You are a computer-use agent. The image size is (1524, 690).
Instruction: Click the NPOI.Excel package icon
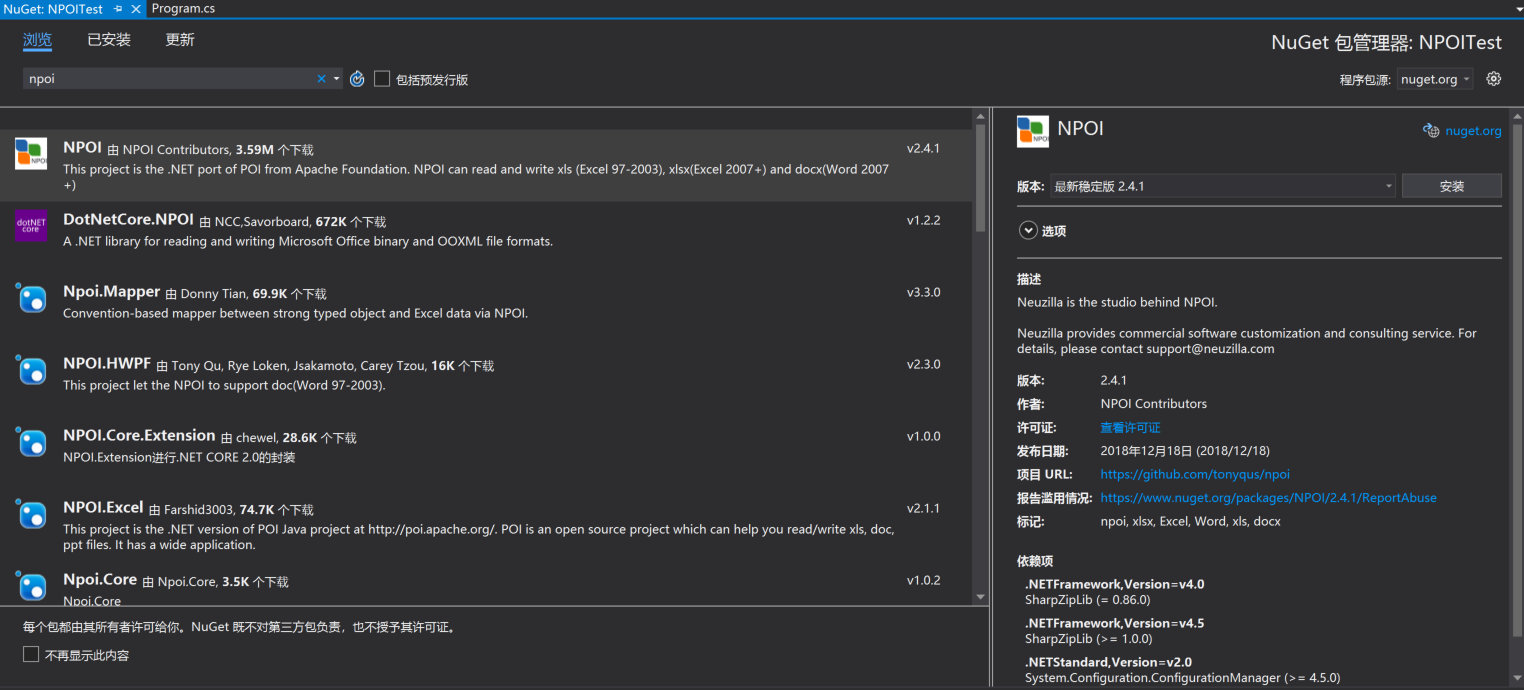[x=31, y=514]
